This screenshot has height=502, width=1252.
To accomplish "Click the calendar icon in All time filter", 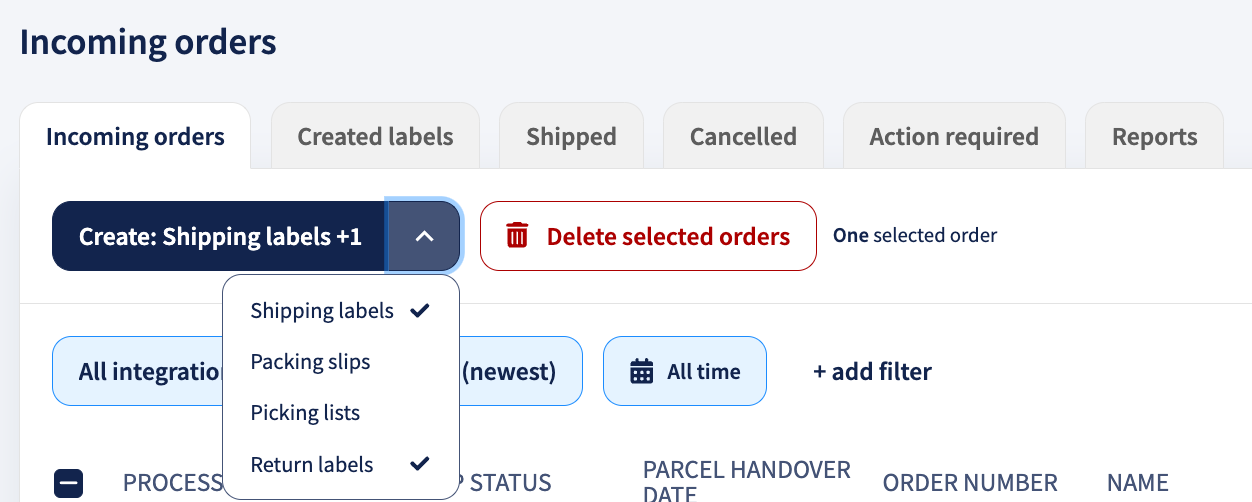I will coord(641,371).
